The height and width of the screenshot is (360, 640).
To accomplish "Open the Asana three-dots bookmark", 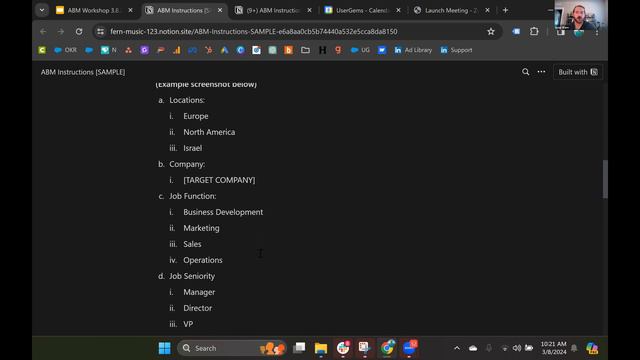I will pyautogui.click(x=129, y=50).
